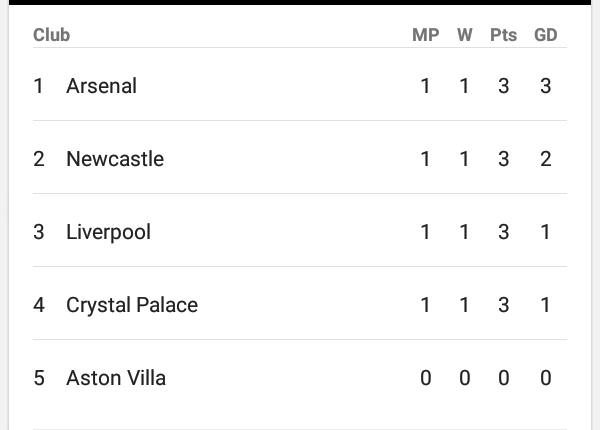Viewport: 600px width, 430px height.
Task: Click Newcastle's goal difference value
Action: [545, 159]
